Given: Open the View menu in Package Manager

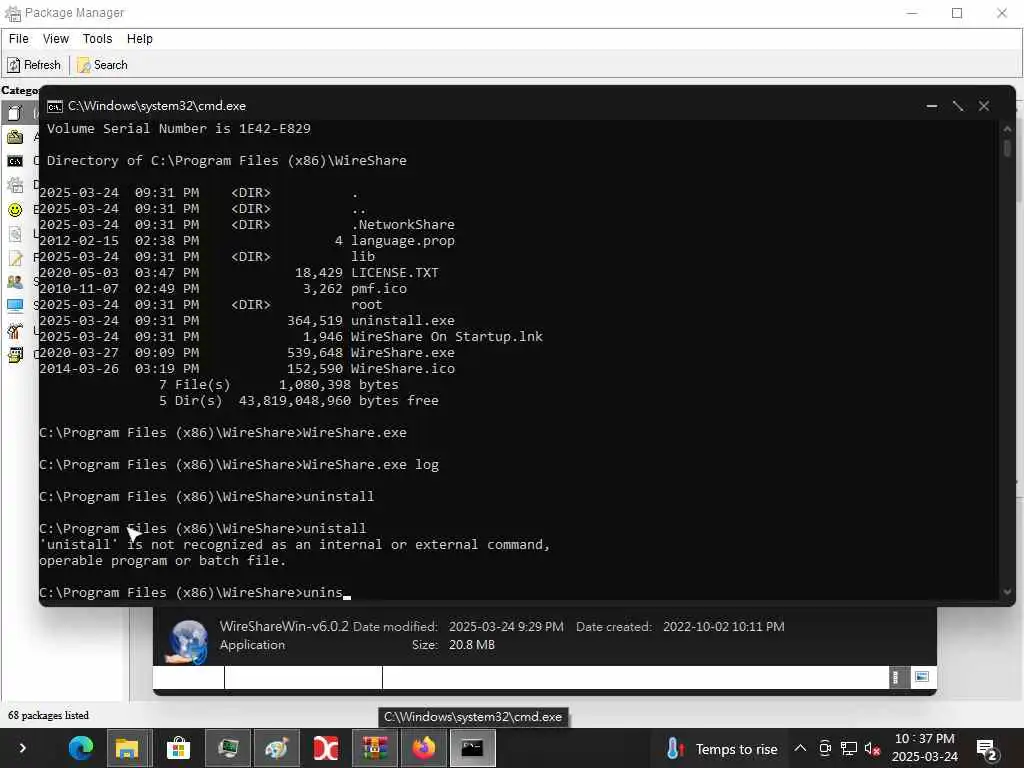Looking at the screenshot, I should [56, 39].
